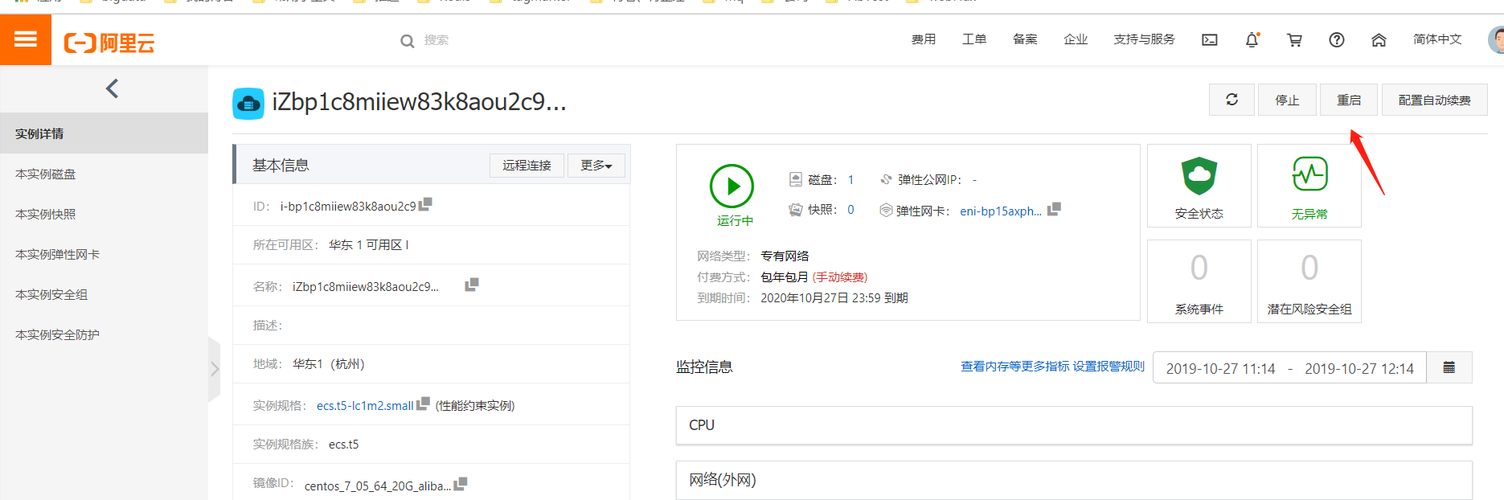
Task: Select 实例详情 in the sidebar
Action: (104, 134)
